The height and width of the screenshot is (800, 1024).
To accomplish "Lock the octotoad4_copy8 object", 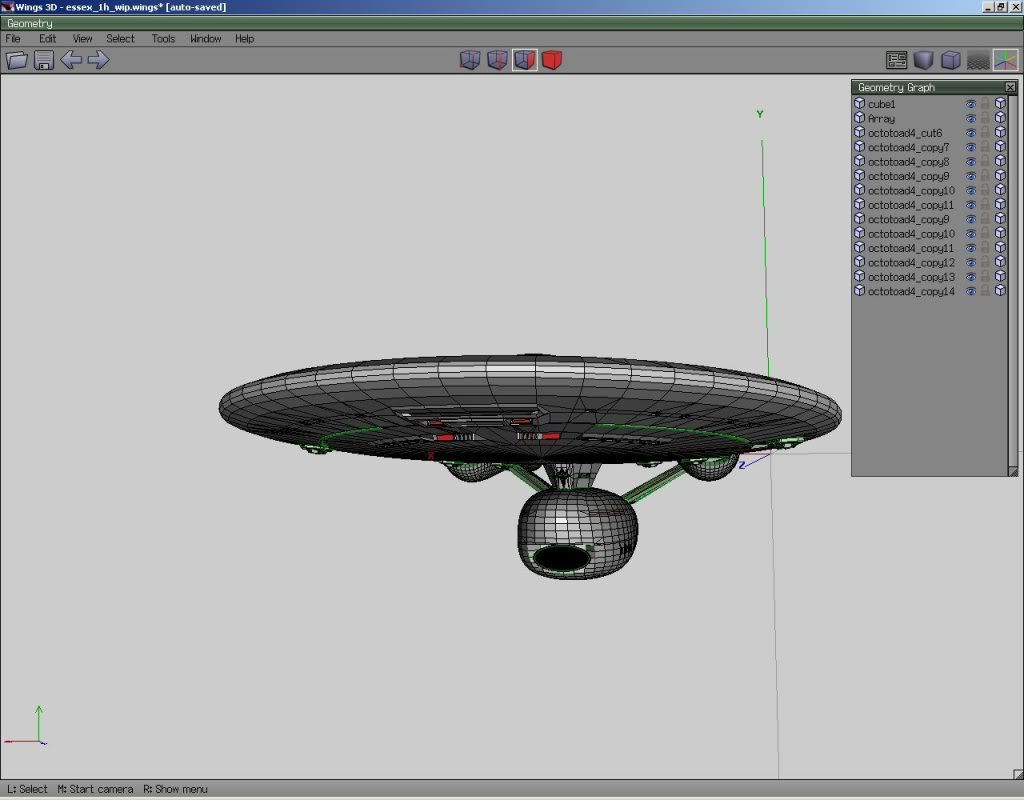I will 985,161.
